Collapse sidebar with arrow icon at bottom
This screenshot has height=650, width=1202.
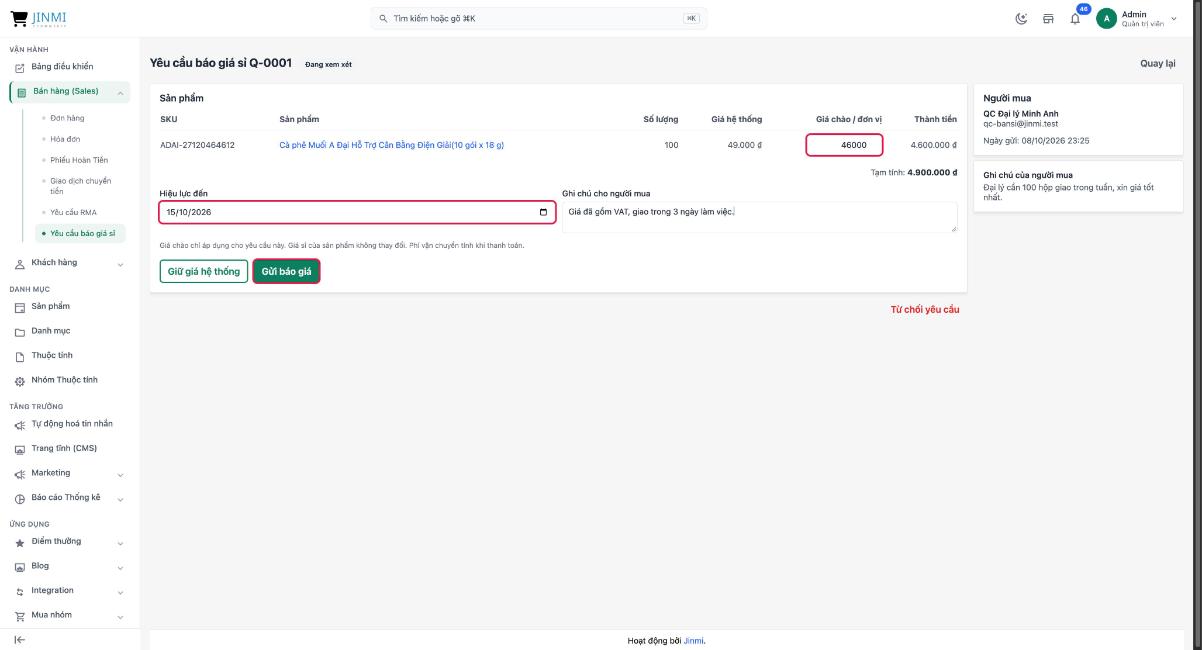[19, 639]
